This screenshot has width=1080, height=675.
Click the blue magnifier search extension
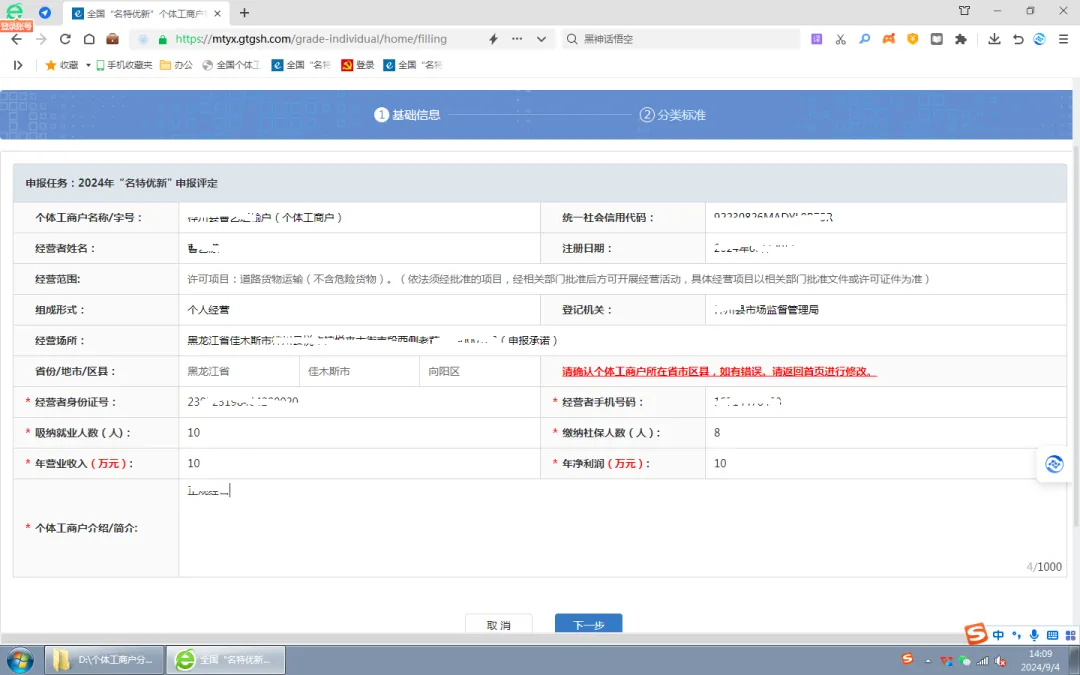864,39
